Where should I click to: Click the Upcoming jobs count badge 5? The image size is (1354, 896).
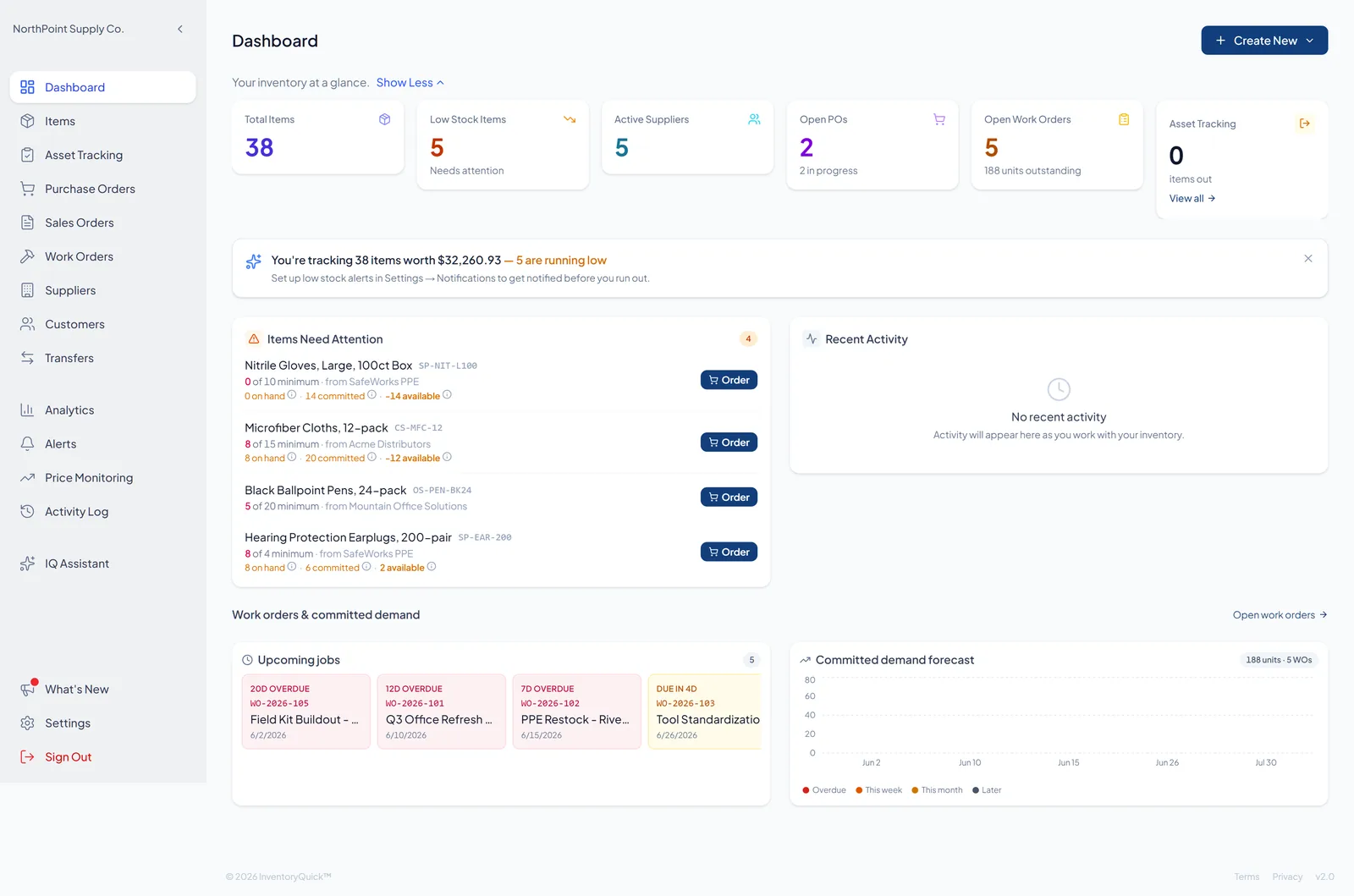pos(751,660)
